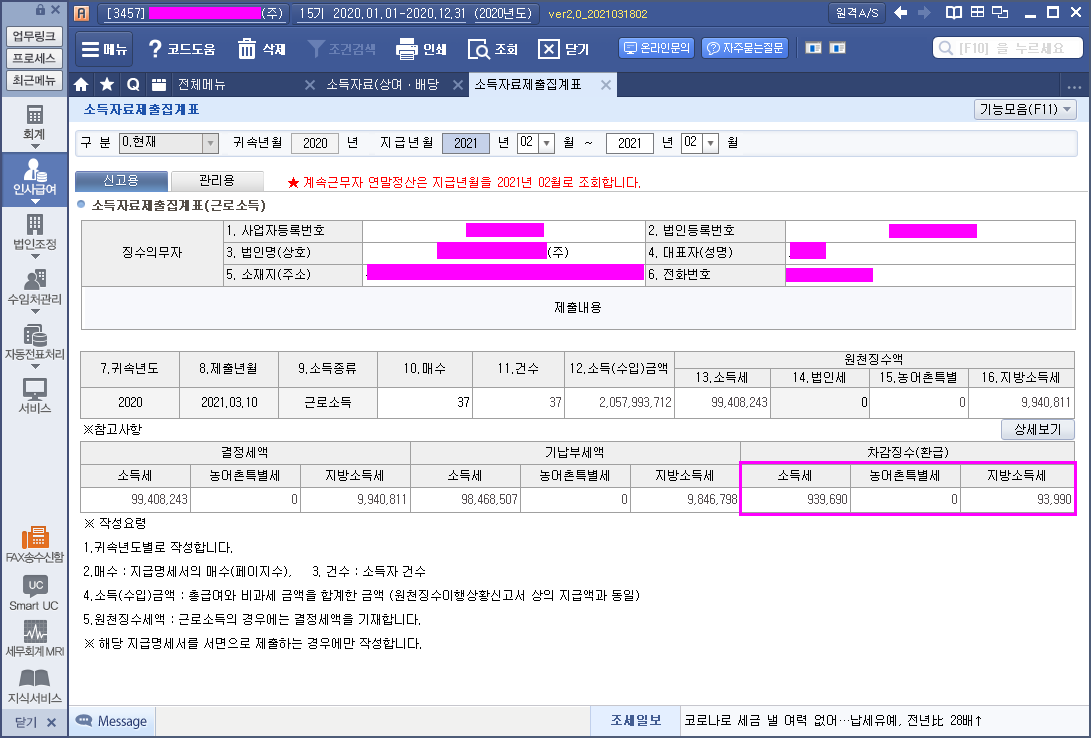
Task: Click the 2,057,993,712 income amount cell
Action: click(x=619, y=402)
